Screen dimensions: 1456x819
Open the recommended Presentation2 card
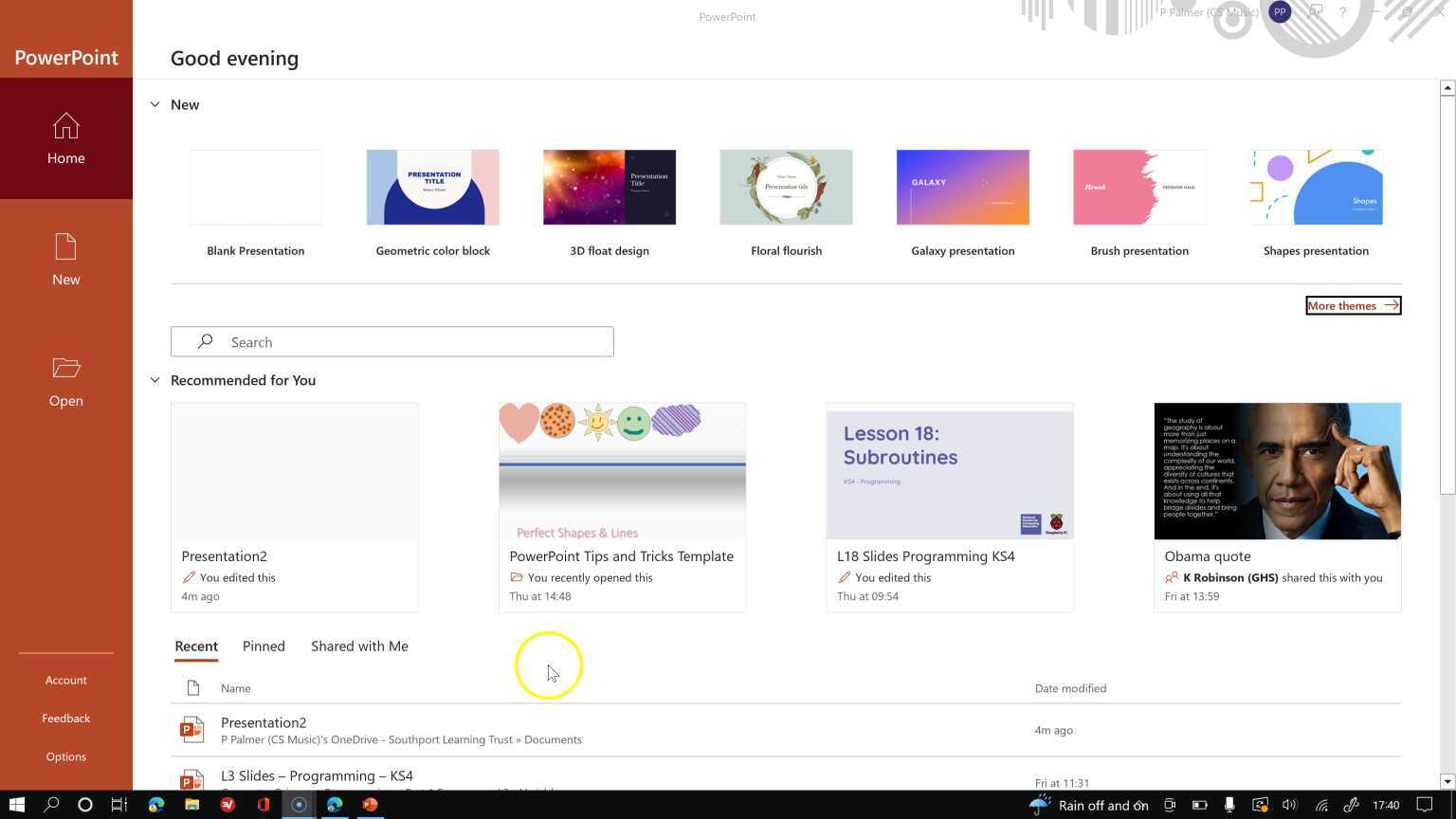coord(294,507)
